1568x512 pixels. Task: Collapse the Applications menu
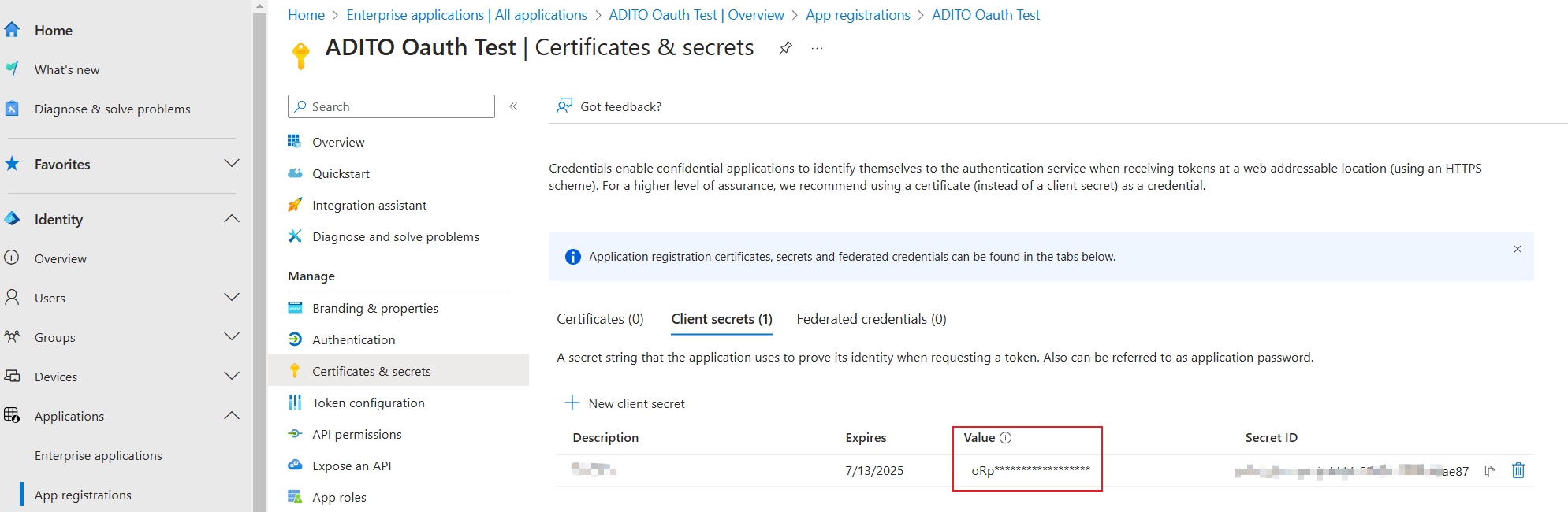click(232, 415)
